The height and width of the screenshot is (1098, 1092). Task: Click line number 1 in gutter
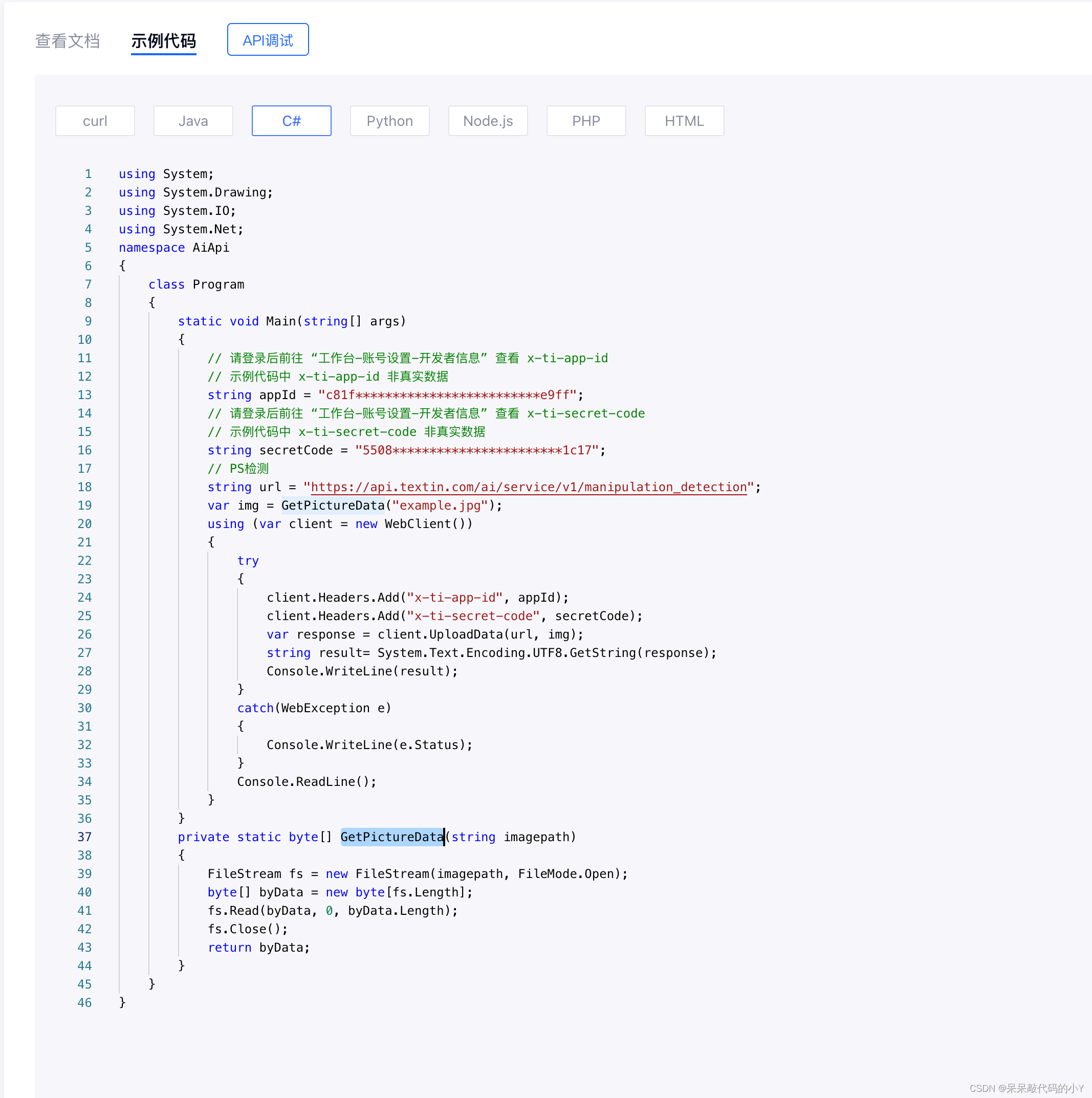click(88, 174)
